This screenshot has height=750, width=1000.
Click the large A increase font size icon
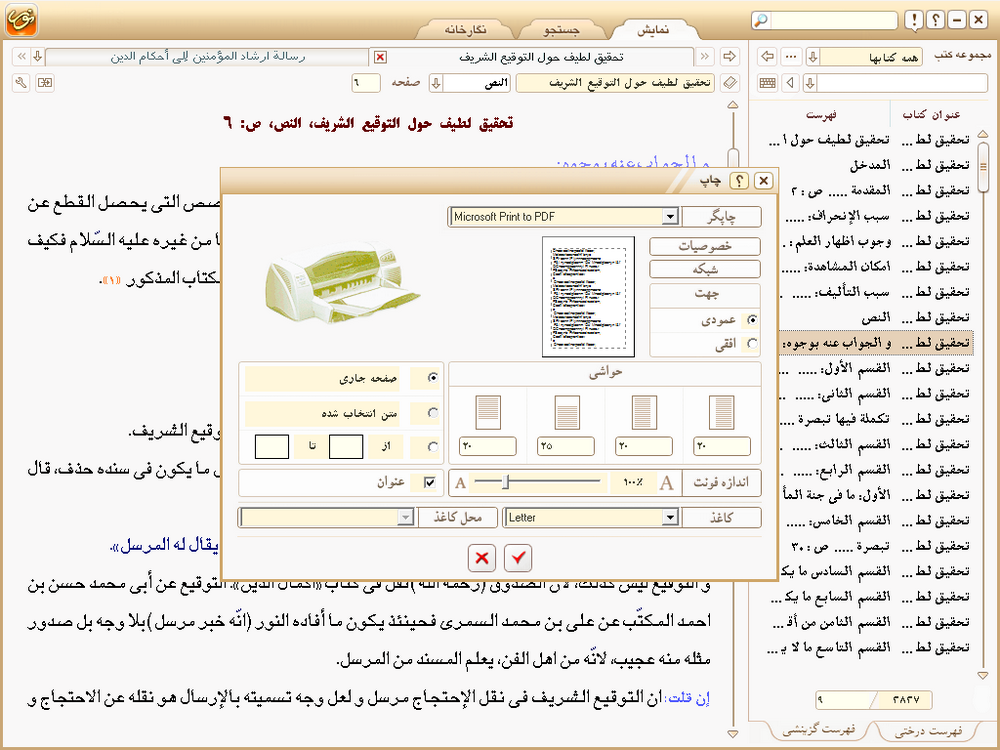[x=666, y=483]
